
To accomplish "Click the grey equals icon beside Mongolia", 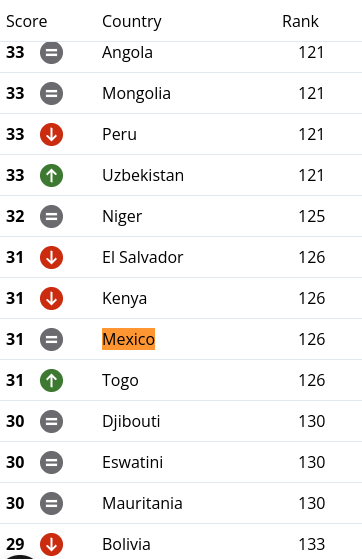I will (x=51, y=93).
